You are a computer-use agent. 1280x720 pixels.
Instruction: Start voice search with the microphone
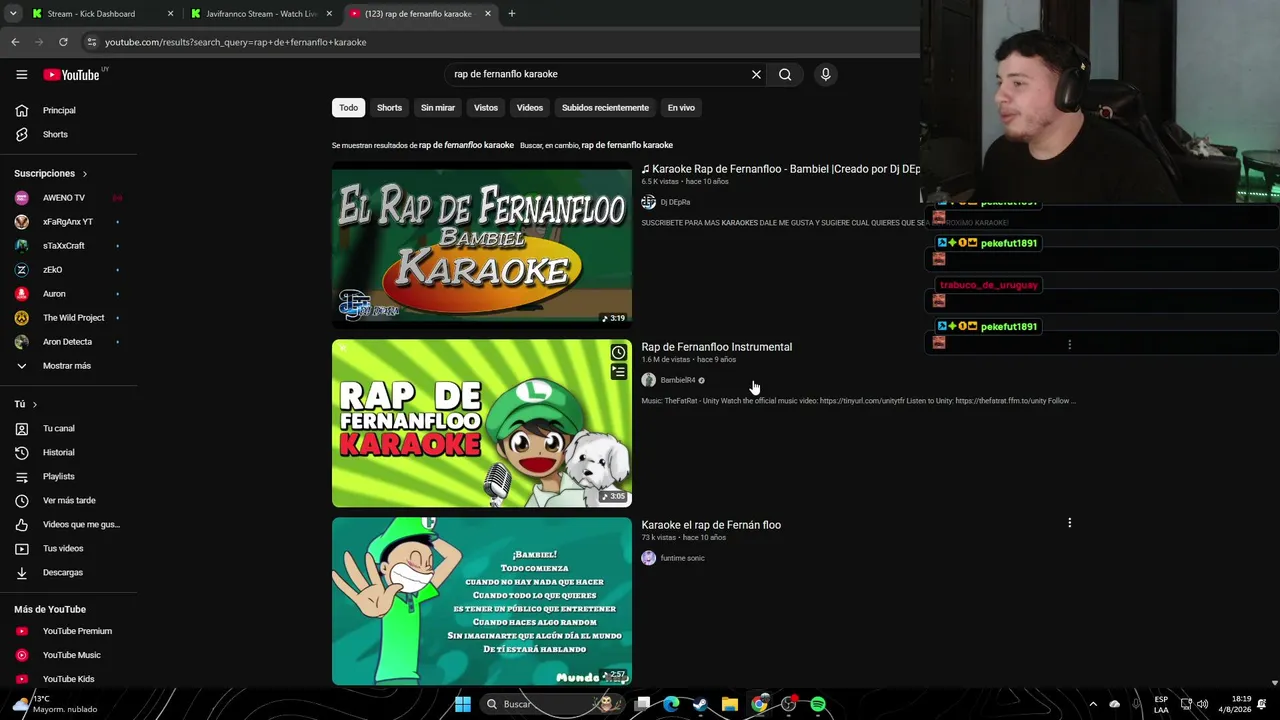pyautogui.click(x=825, y=74)
